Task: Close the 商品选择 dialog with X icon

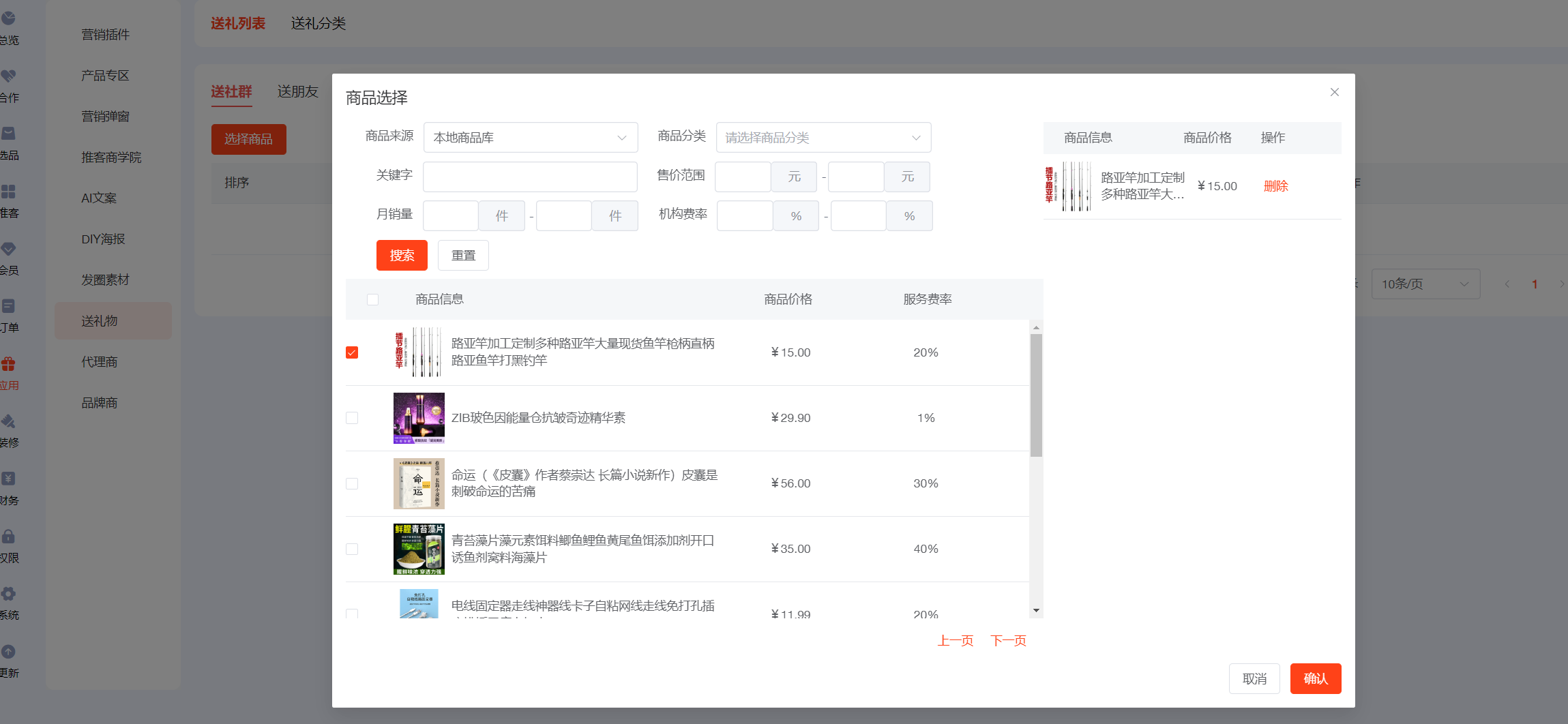Action: pos(1334,92)
